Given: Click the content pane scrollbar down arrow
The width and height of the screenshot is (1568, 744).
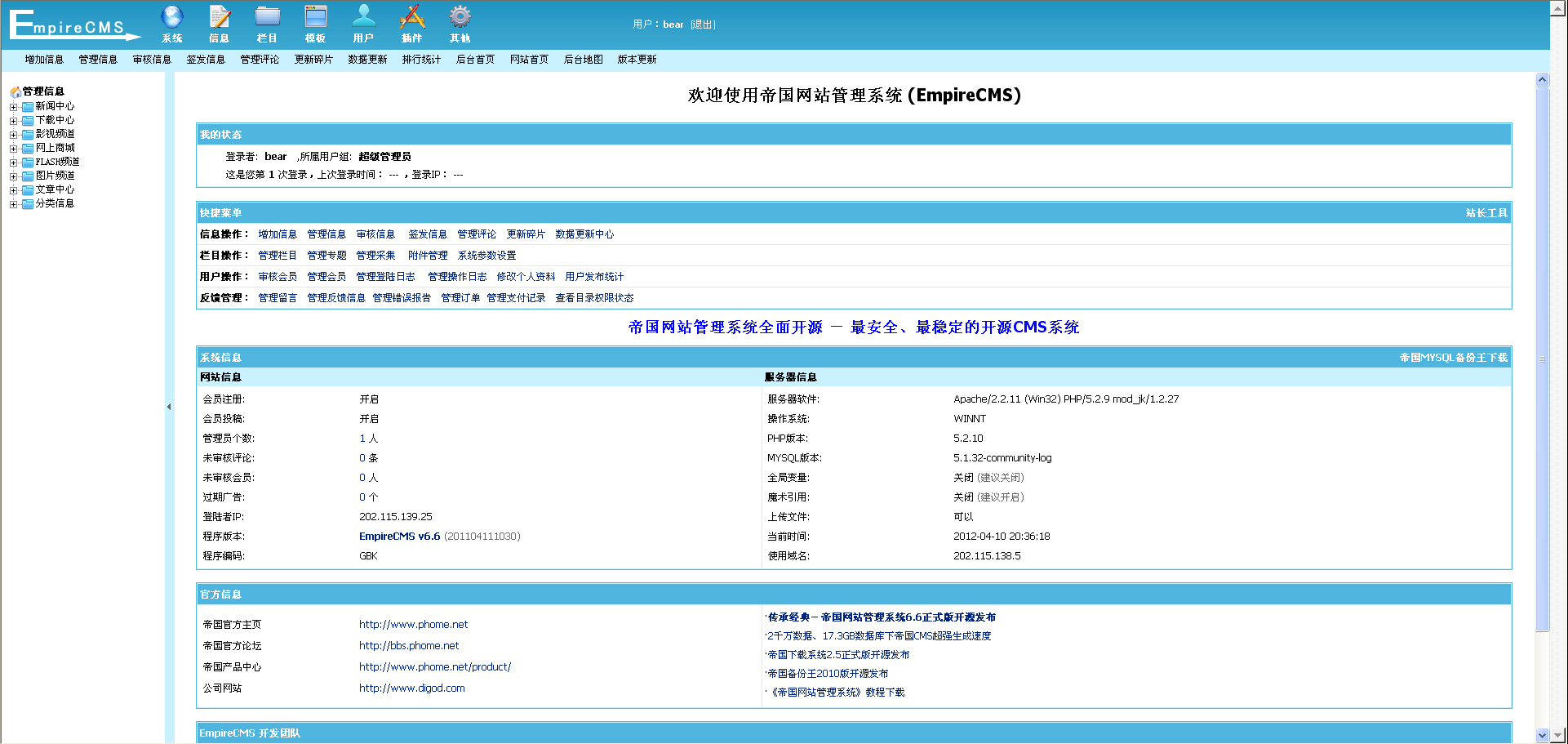Looking at the screenshot, I should coord(1542,735).
